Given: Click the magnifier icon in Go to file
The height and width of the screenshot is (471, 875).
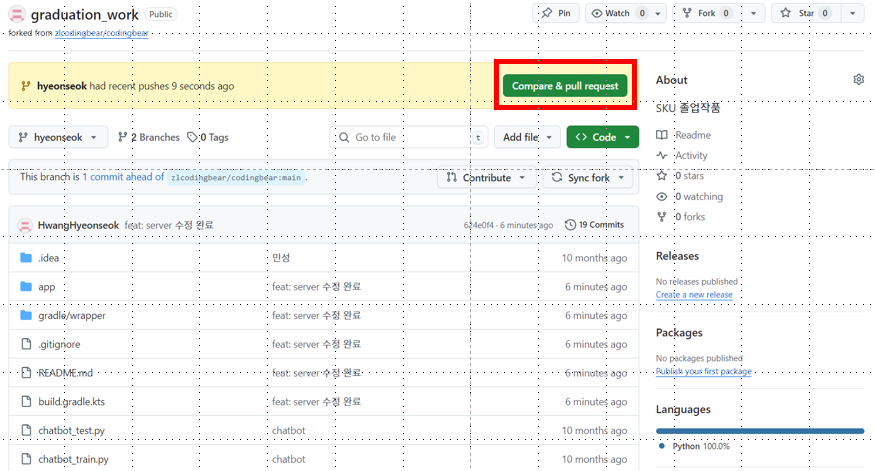Looking at the screenshot, I should pos(344,137).
